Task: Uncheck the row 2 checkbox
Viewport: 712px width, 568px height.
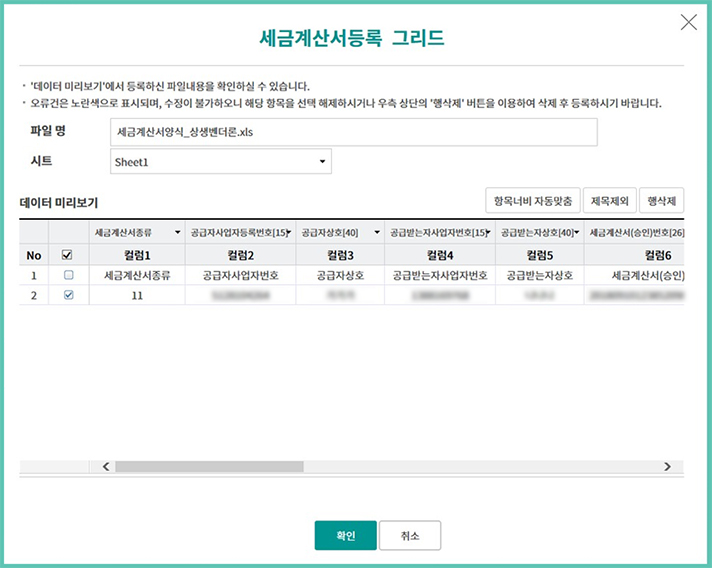Action: coord(67,295)
